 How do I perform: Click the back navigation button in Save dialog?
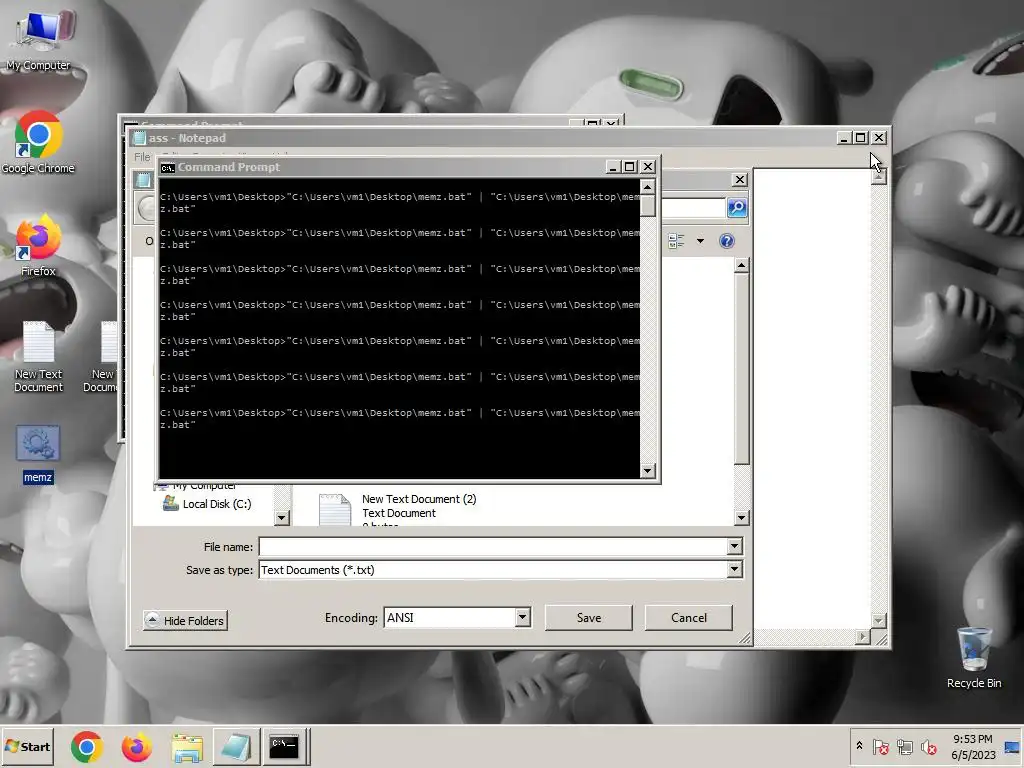point(146,208)
